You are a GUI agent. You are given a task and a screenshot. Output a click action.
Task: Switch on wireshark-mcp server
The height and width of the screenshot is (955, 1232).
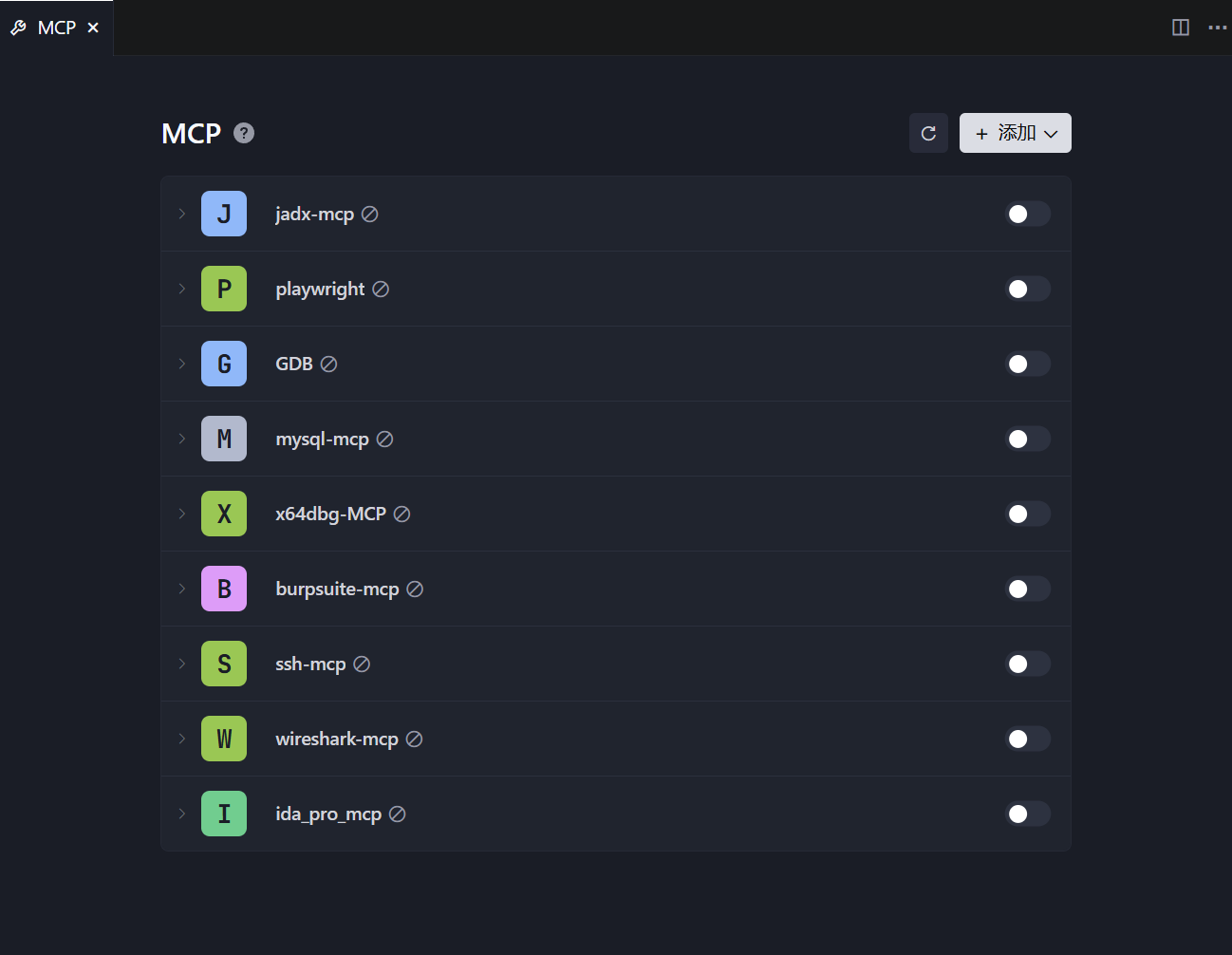point(1028,739)
